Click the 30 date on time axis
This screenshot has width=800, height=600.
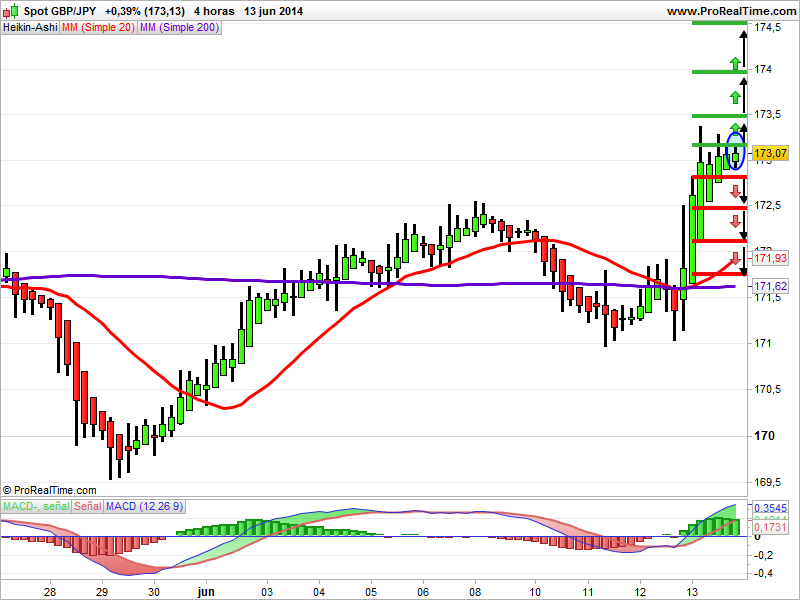click(x=154, y=592)
